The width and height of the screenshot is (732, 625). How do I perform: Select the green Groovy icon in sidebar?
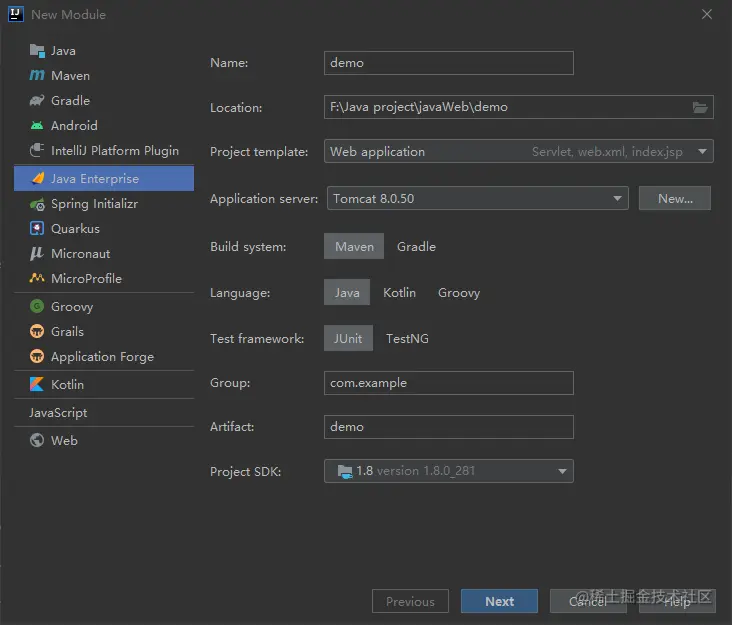(37, 306)
